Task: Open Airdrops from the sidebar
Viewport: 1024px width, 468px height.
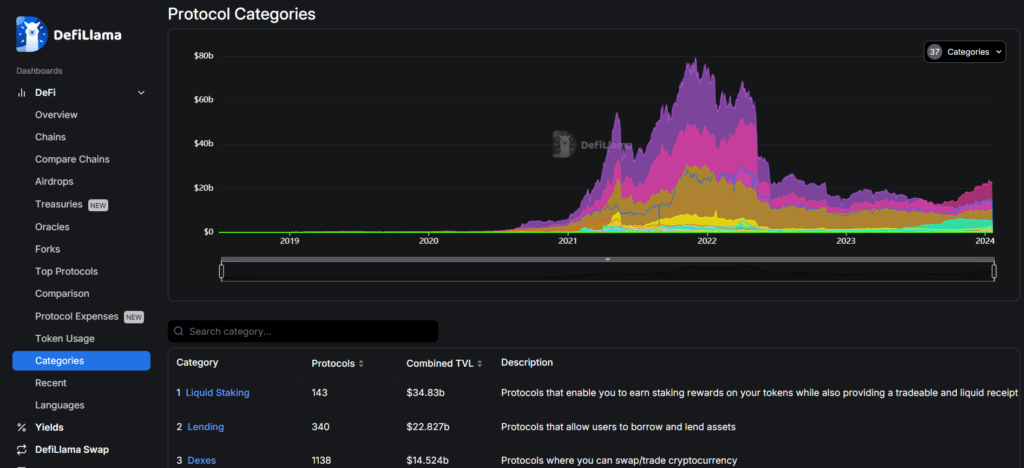Action: tap(55, 182)
